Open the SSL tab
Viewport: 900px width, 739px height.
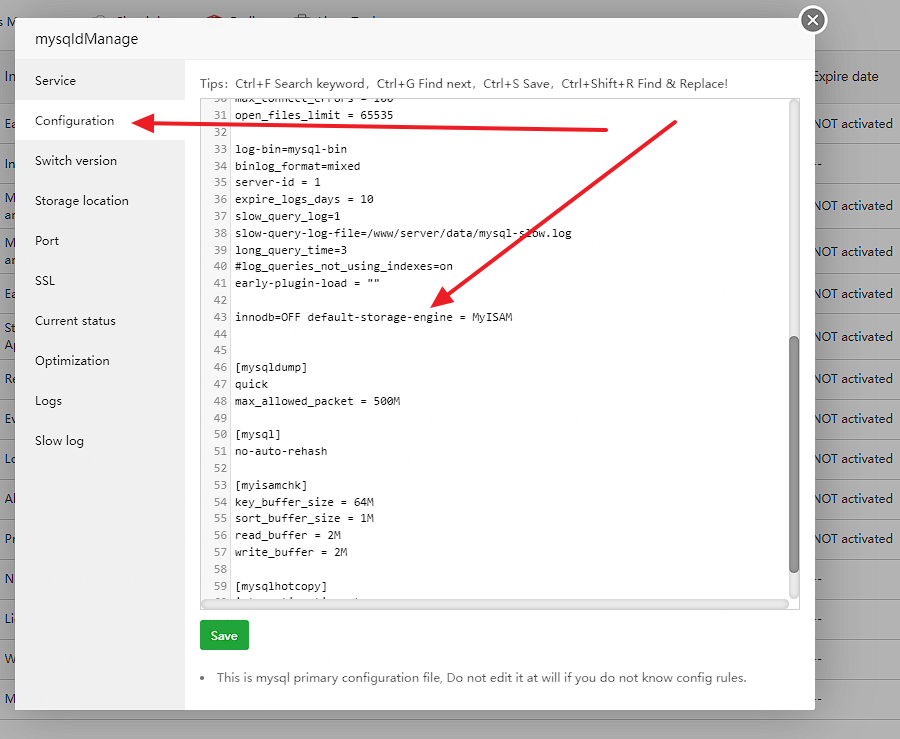coord(45,281)
